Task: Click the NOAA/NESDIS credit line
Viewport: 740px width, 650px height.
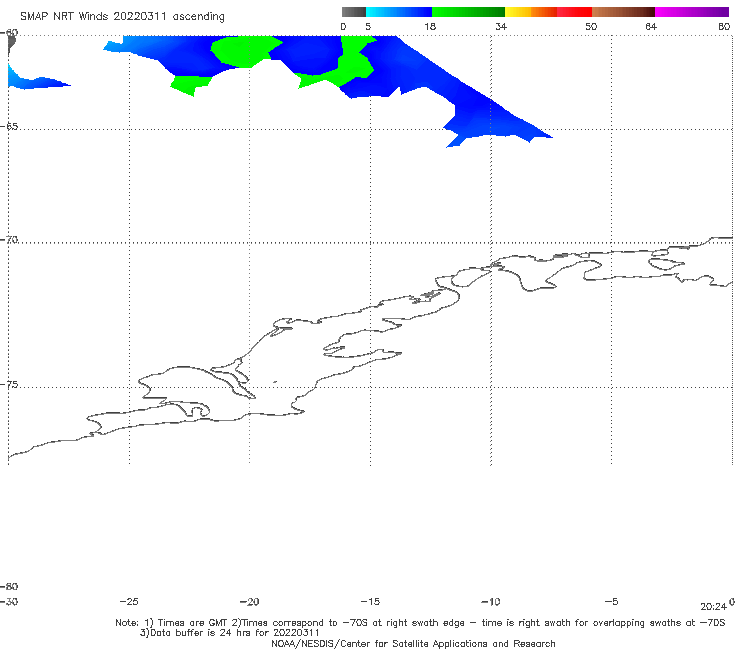Action: click(x=413, y=644)
